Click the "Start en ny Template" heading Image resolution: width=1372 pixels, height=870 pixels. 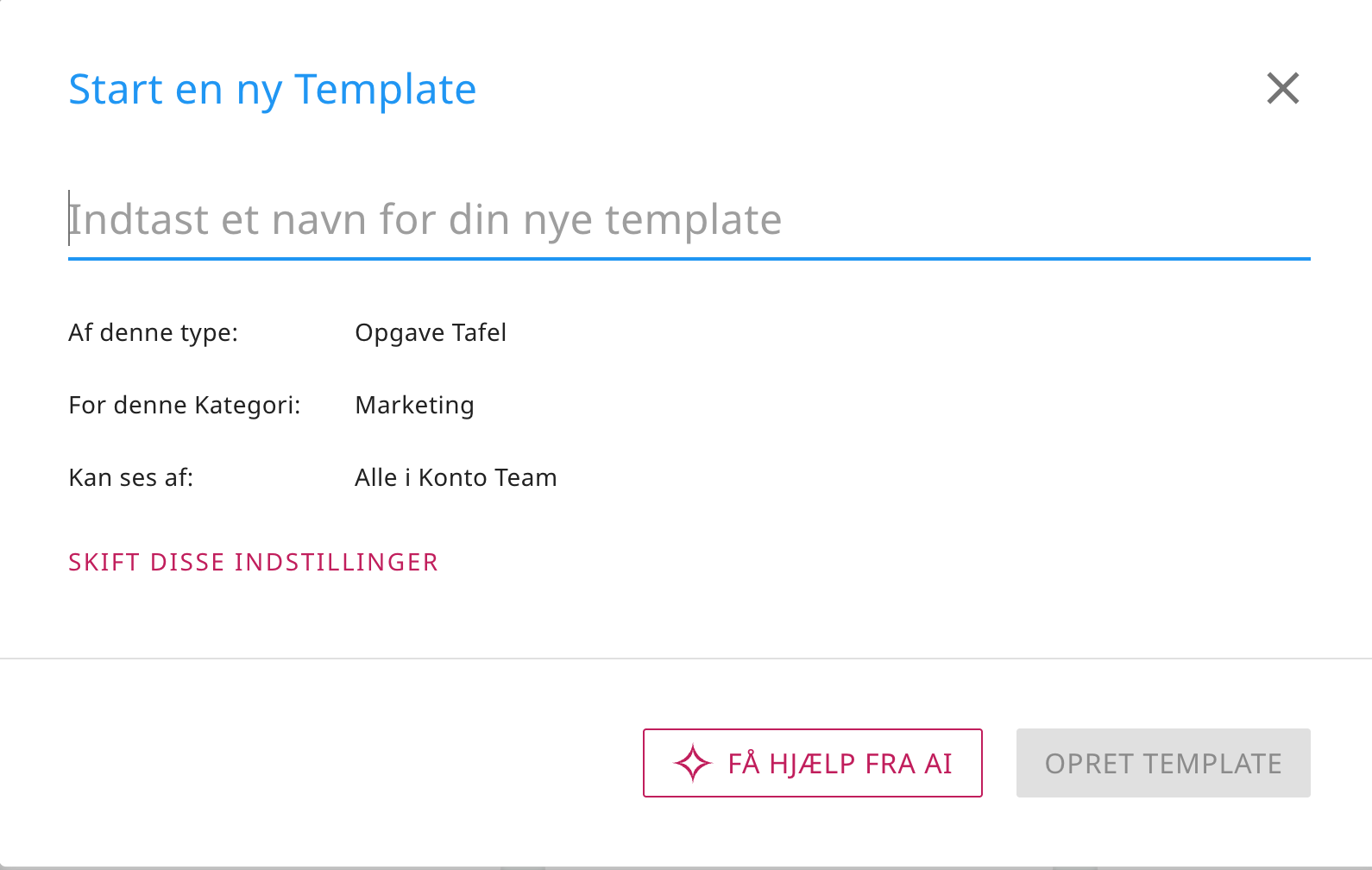point(272,90)
